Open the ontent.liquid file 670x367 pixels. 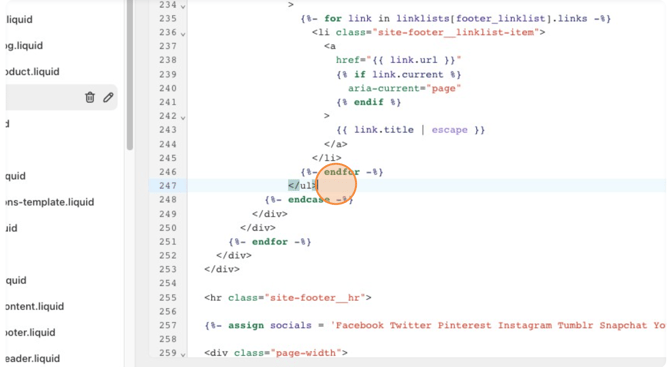pyautogui.click(x=35, y=306)
